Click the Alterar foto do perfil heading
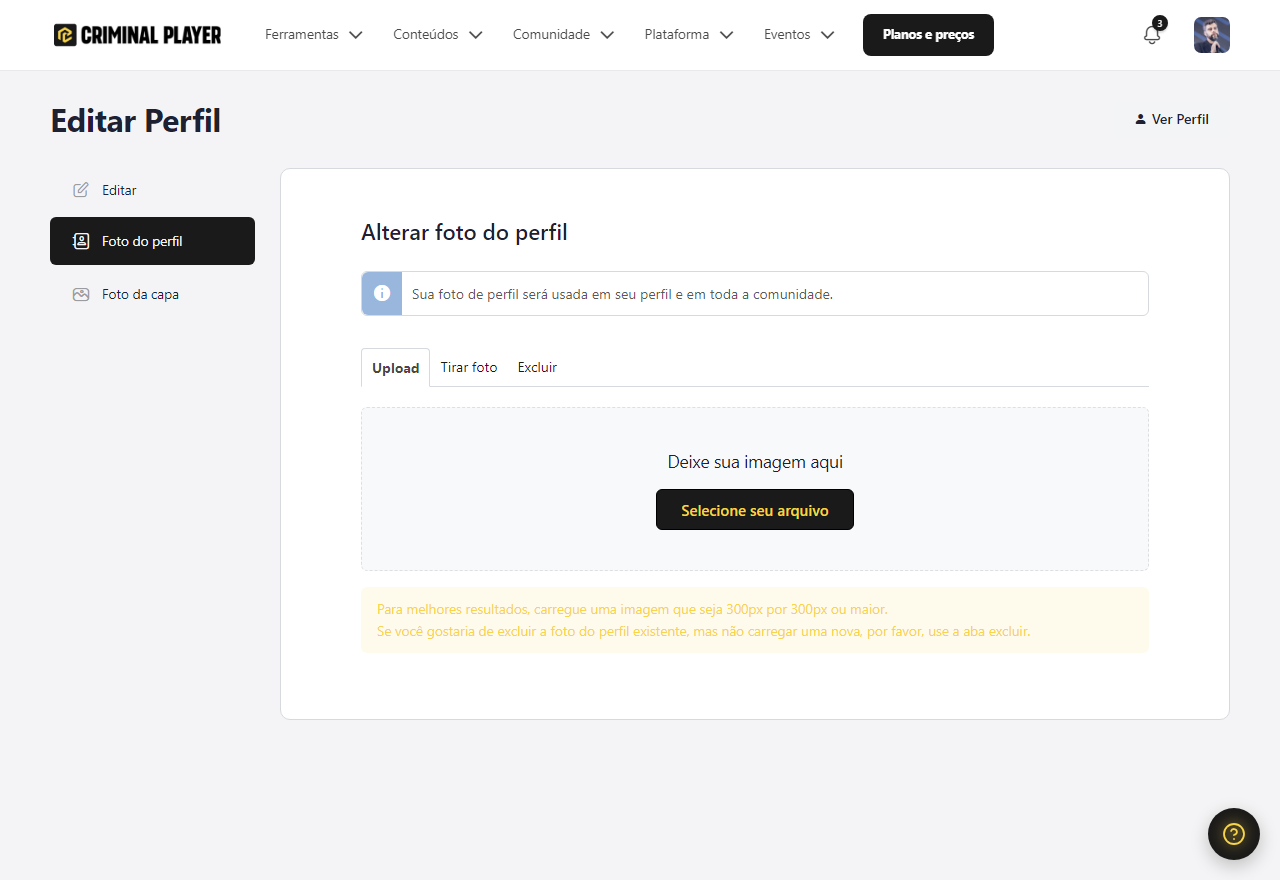Viewport: 1280px width, 880px height. 464,233
